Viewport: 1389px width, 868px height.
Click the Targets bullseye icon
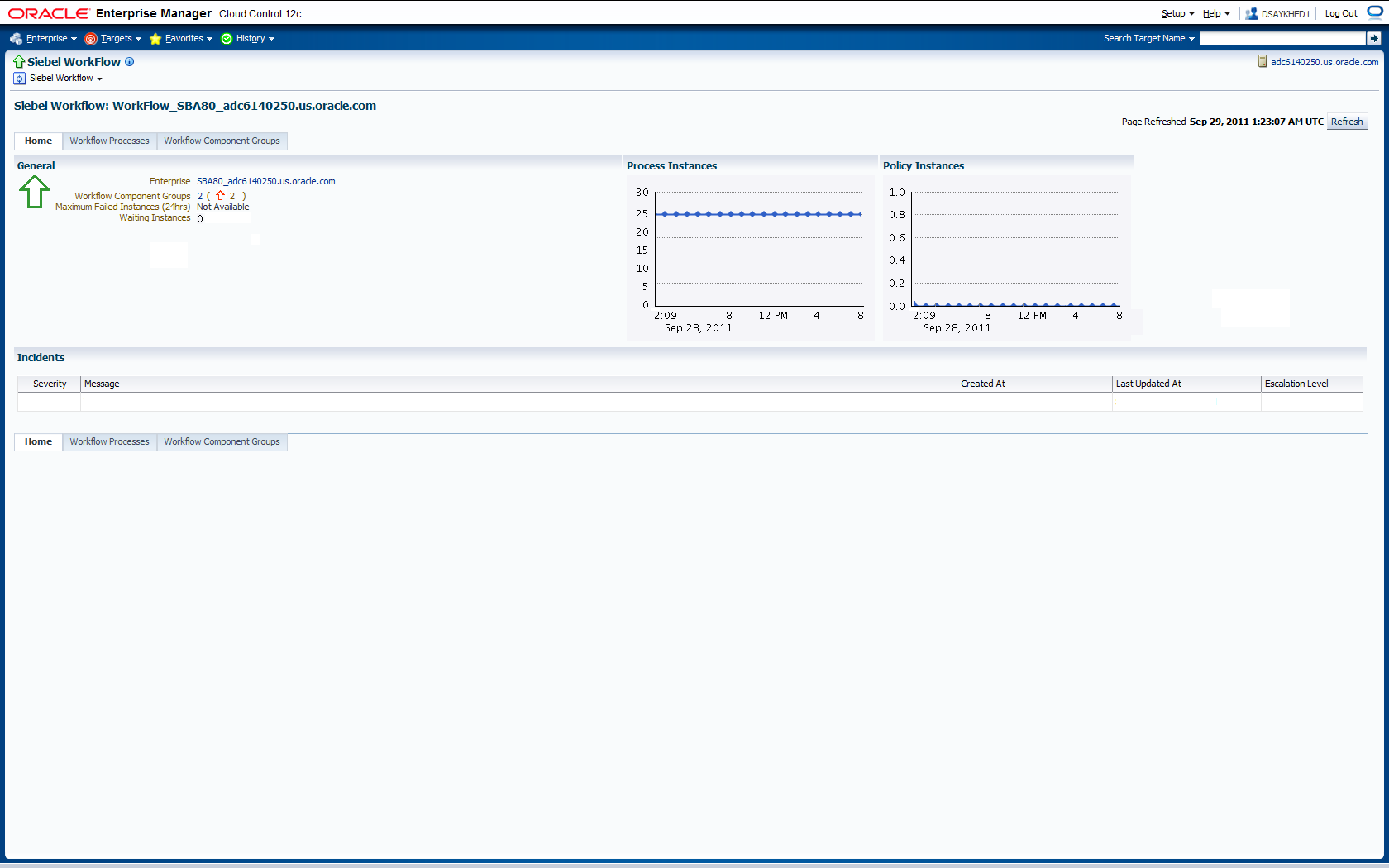[x=91, y=39]
